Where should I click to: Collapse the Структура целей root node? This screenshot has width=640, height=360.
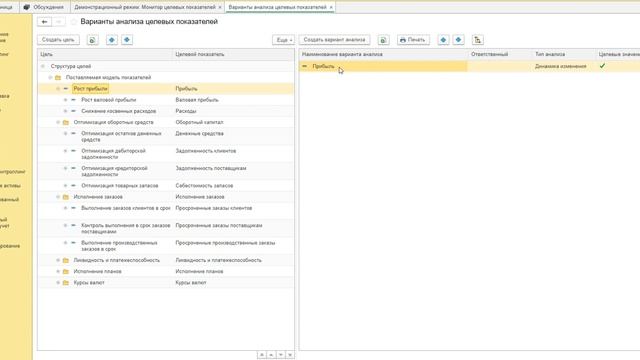tap(43, 66)
